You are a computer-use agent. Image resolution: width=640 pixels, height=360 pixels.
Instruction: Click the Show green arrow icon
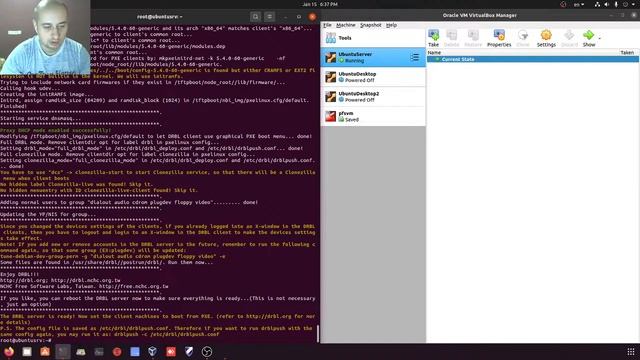point(589,36)
